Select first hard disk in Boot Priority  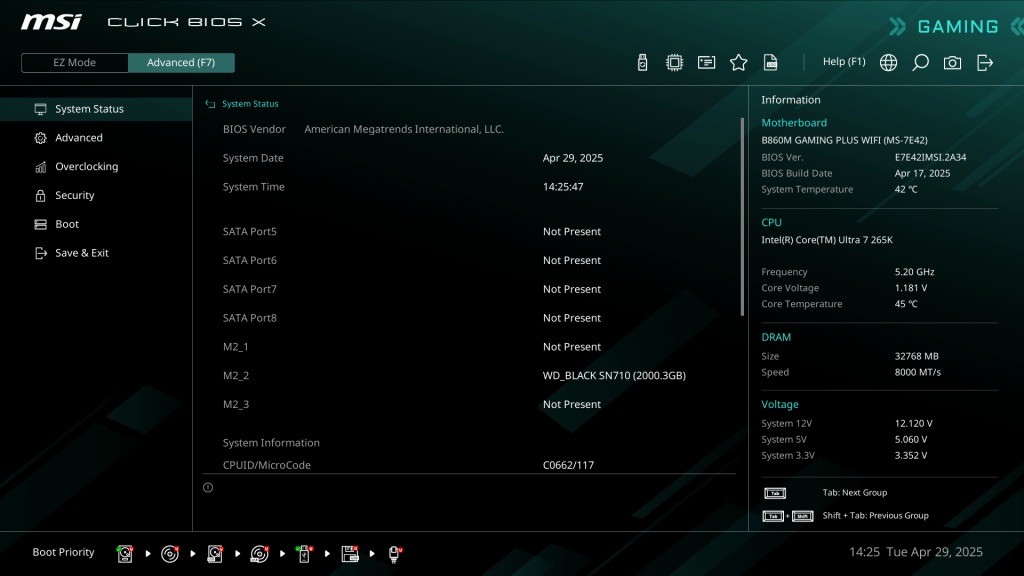point(125,553)
